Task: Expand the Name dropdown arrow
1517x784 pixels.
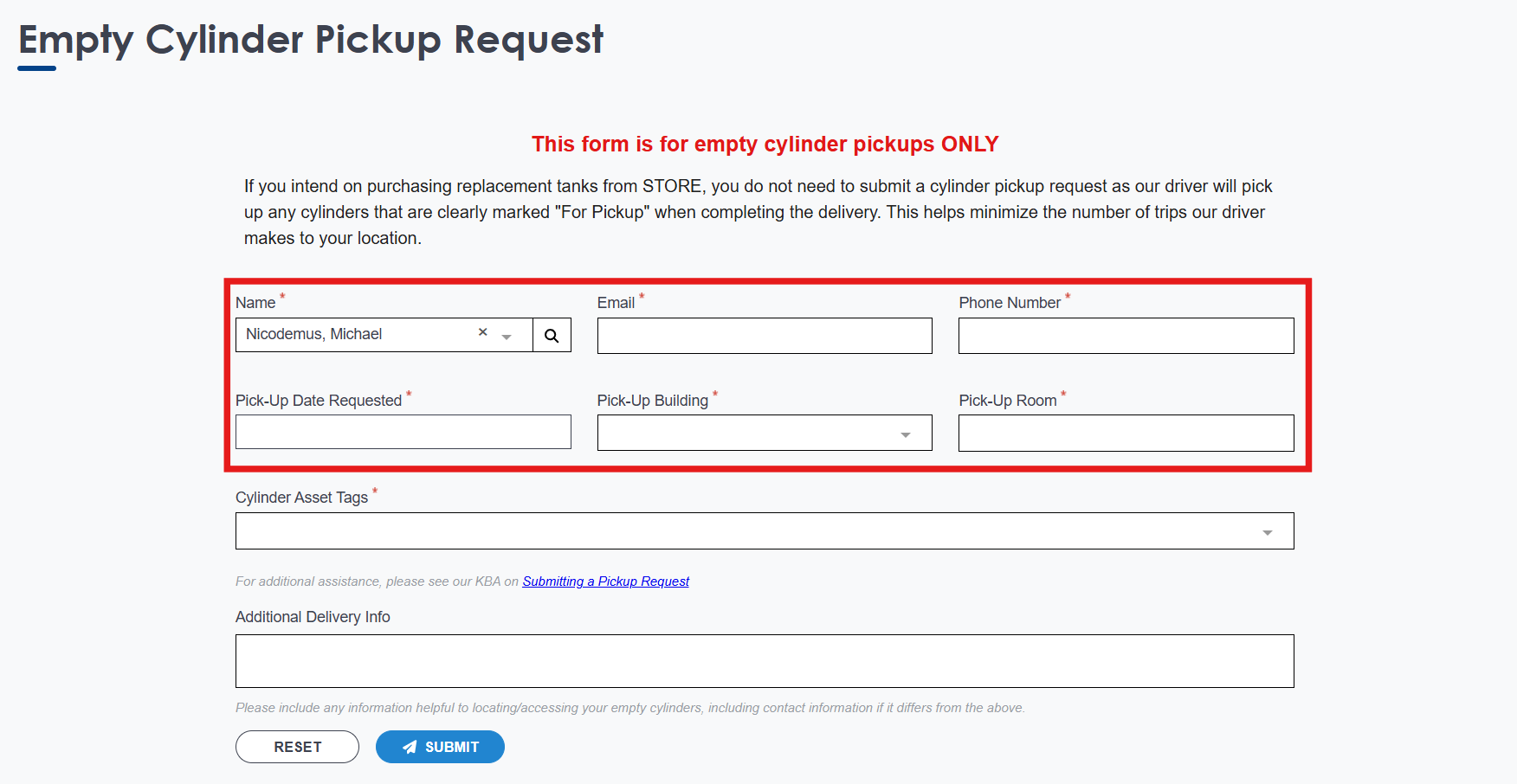Action: [x=507, y=337]
